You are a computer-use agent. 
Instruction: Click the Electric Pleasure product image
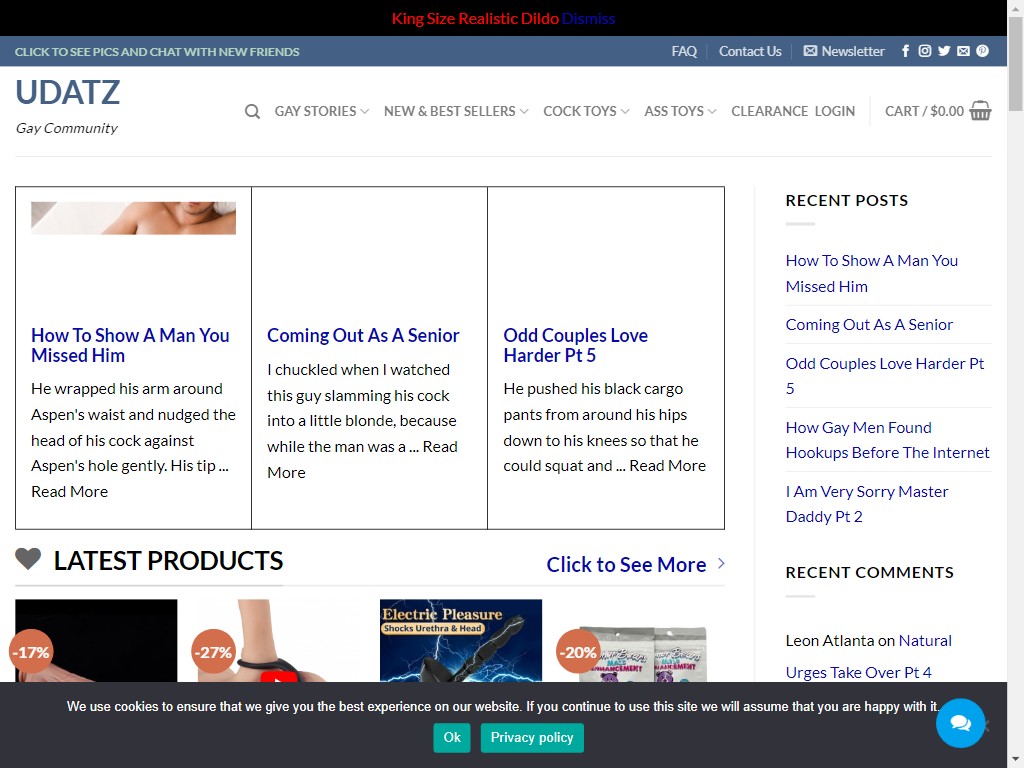point(461,641)
